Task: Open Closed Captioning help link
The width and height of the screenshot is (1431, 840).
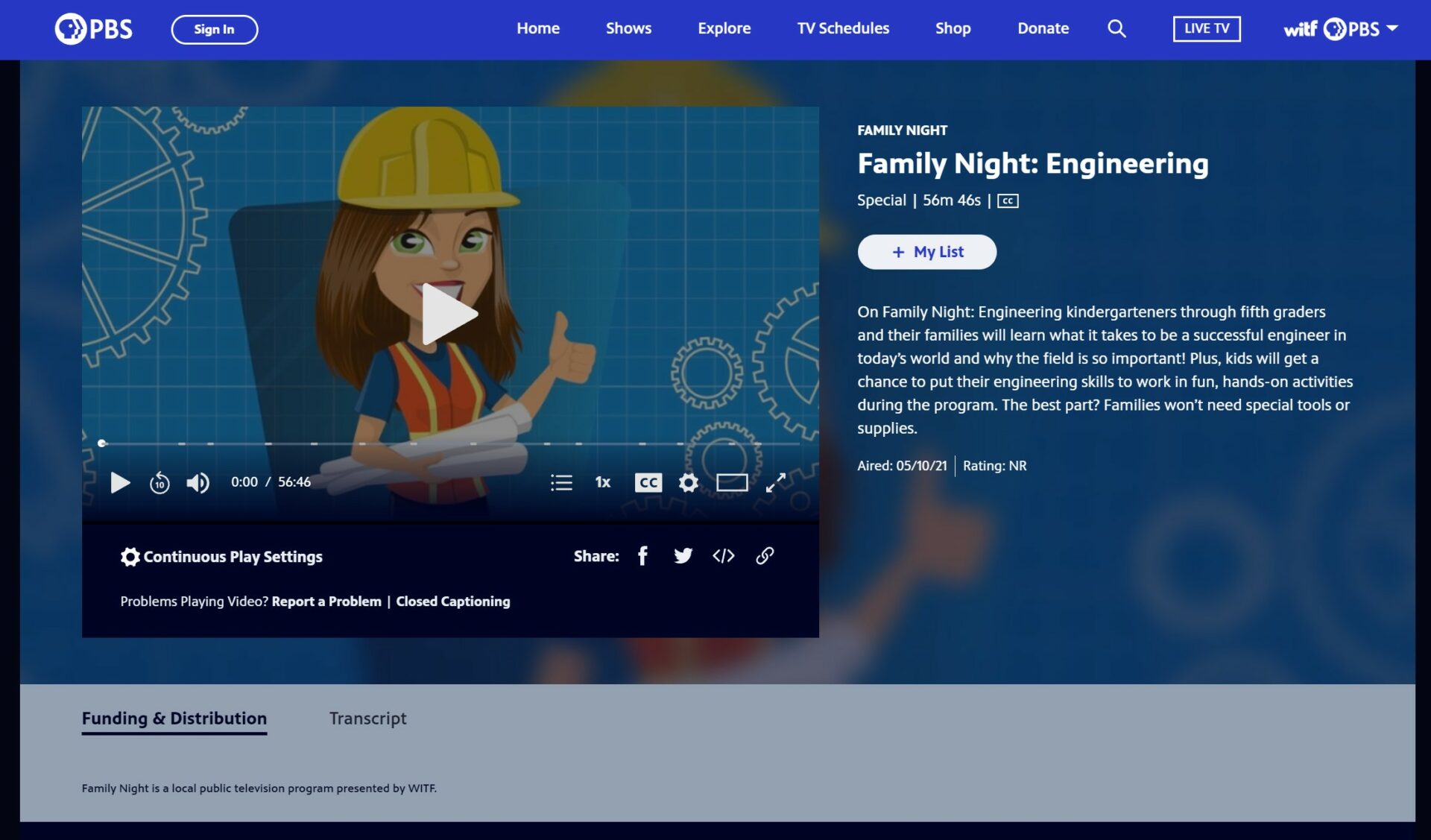Action: click(x=453, y=601)
